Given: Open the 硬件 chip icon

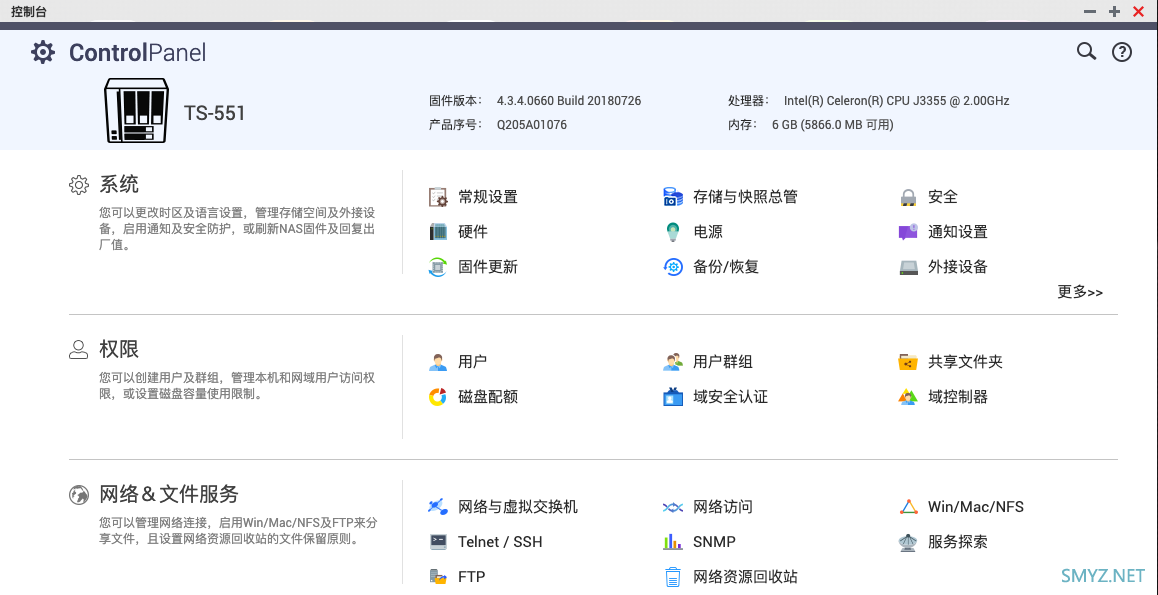Looking at the screenshot, I should pos(438,232).
